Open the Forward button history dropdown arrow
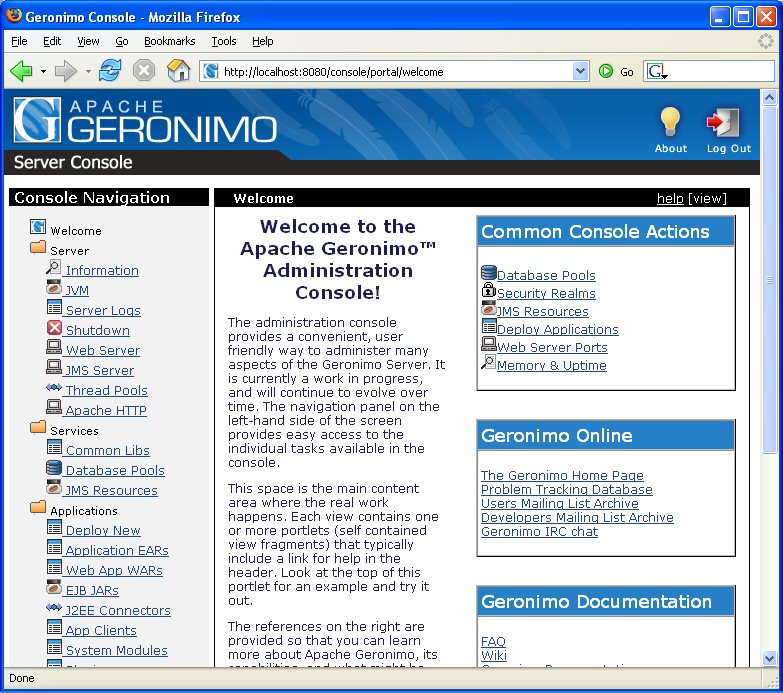The height and width of the screenshot is (693, 783). coord(88,71)
